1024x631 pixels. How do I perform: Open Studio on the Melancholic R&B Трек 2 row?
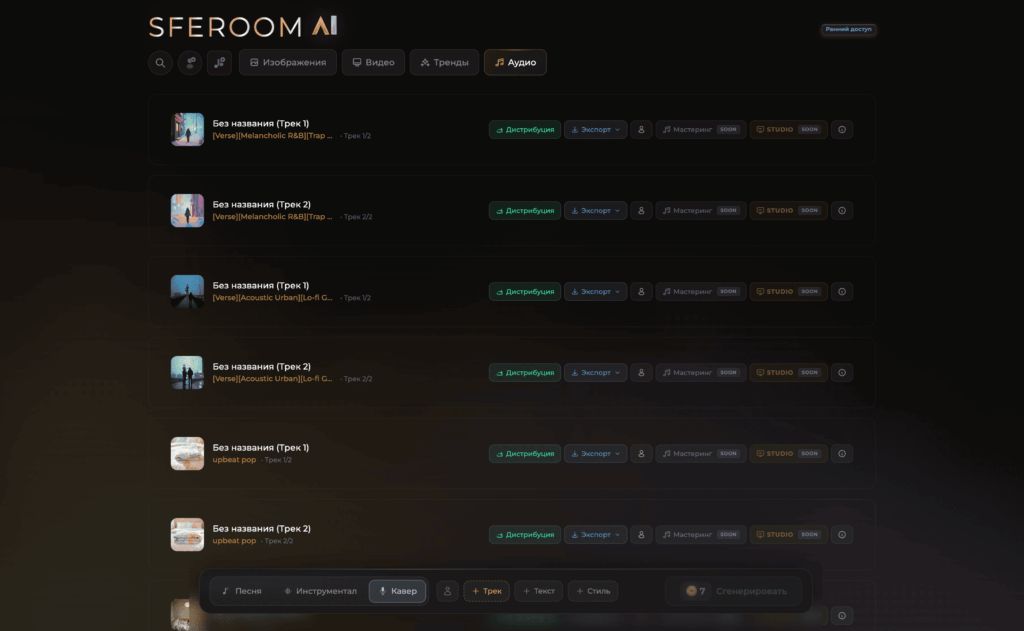tap(788, 210)
